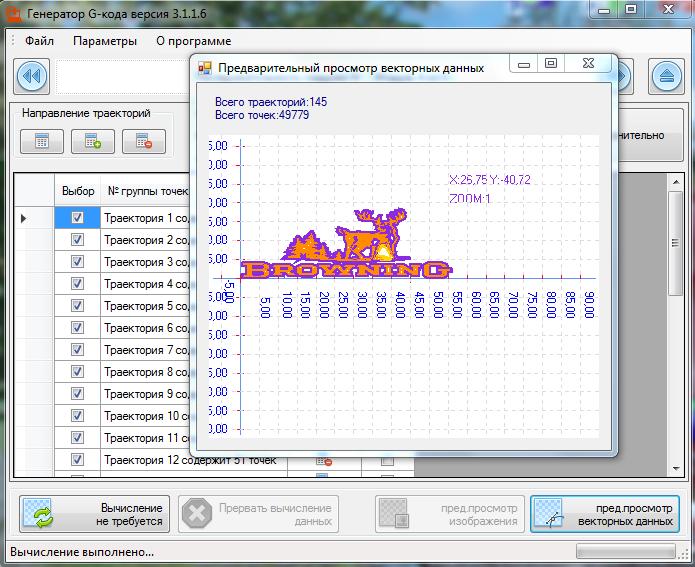The image size is (695, 567).
Task: Click the Выбор column header
Action: pyautogui.click(x=78, y=191)
